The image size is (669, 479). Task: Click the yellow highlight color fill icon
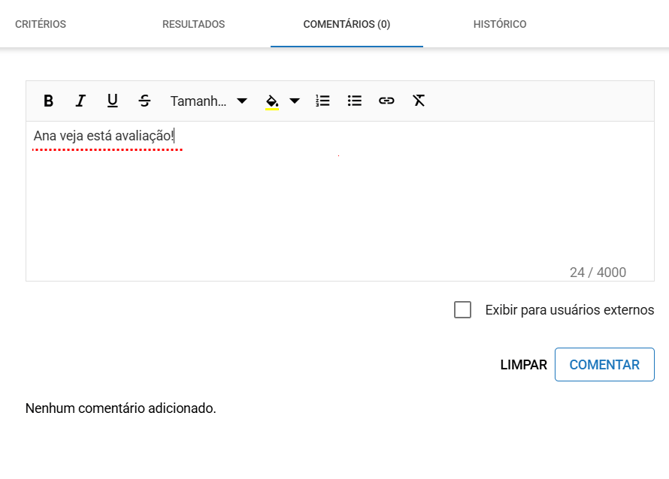(272, 101)
